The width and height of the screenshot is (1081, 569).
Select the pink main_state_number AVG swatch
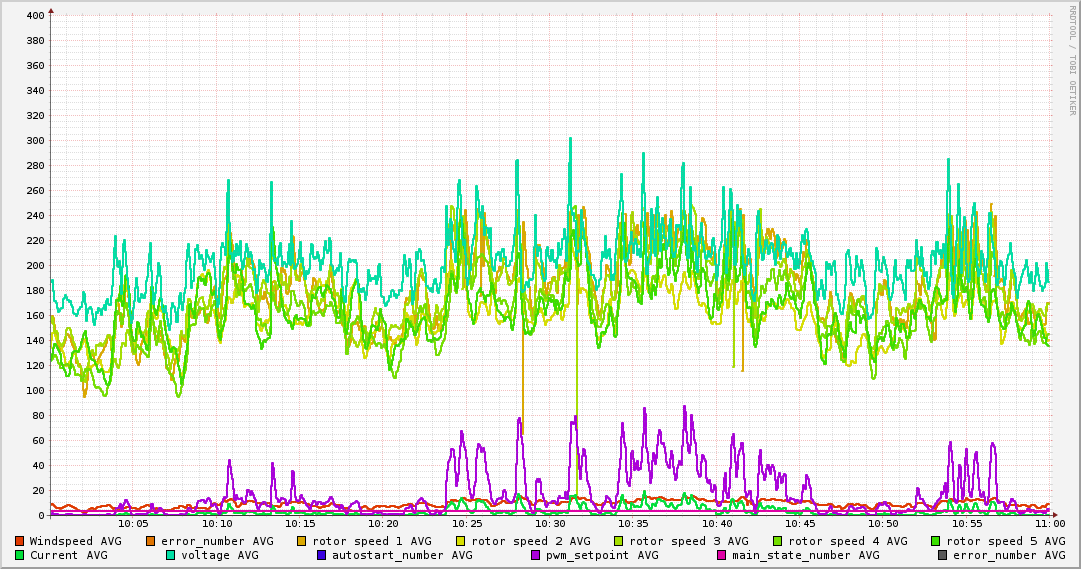pyautogui.click(x=722, y=555)
